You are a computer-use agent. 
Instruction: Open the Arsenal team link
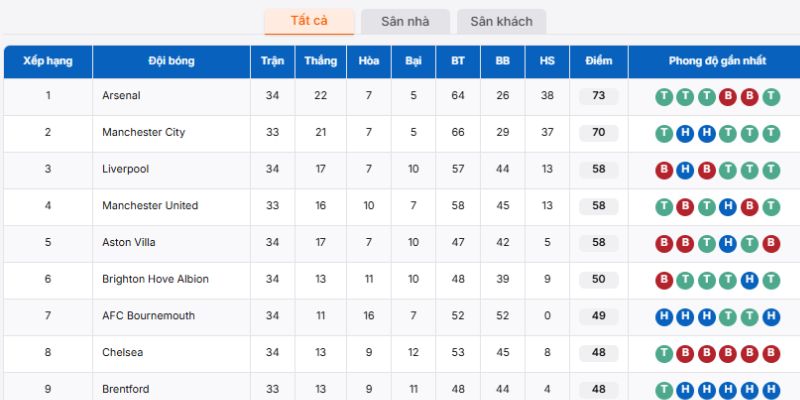click(x=121, y=95)
